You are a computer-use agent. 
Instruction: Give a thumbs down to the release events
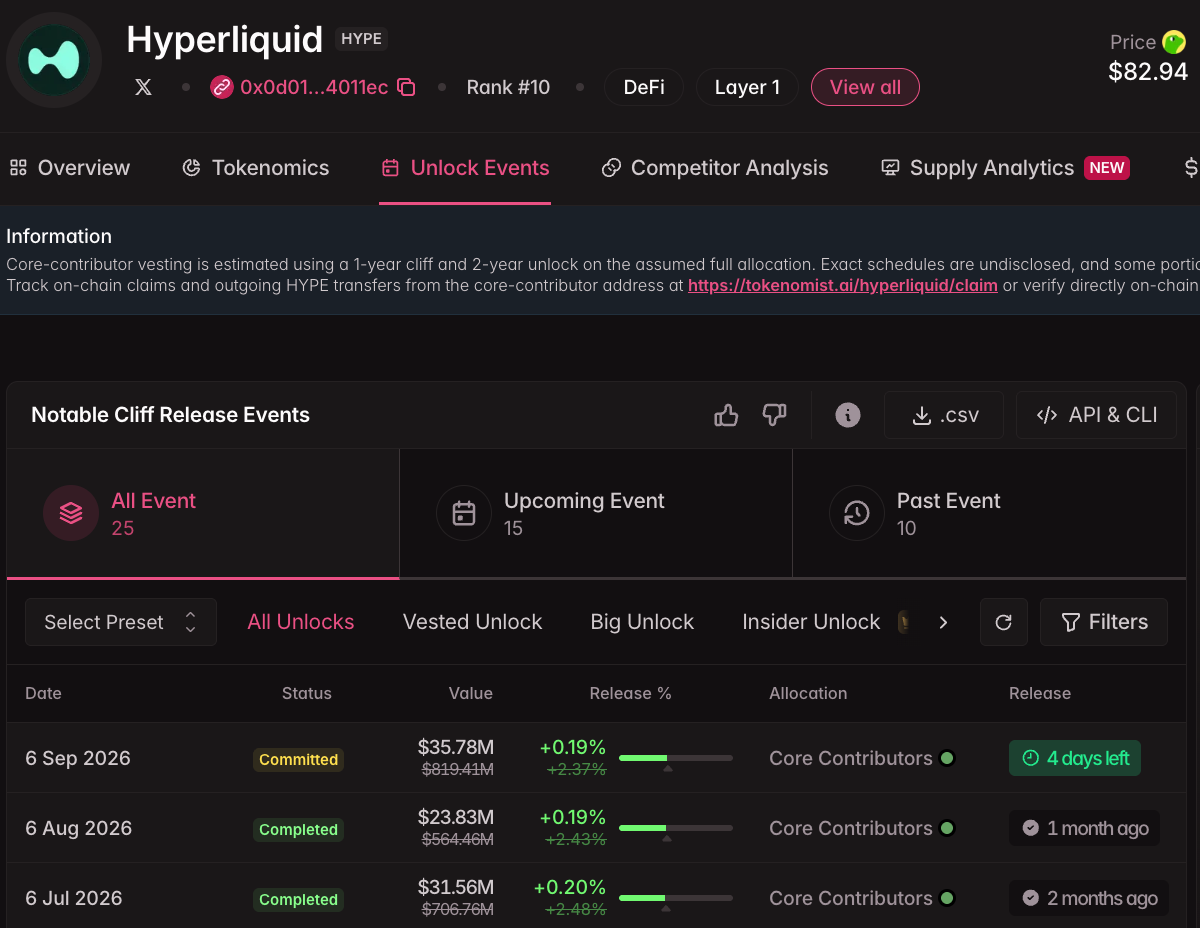(x=775, y=415)
